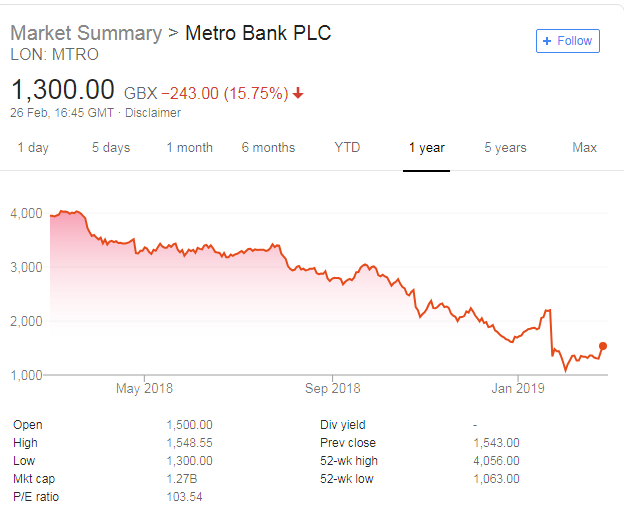Open the Market Summary breadcrumb link
This screenshot has height=527, width=624.
tap(85, 33)
